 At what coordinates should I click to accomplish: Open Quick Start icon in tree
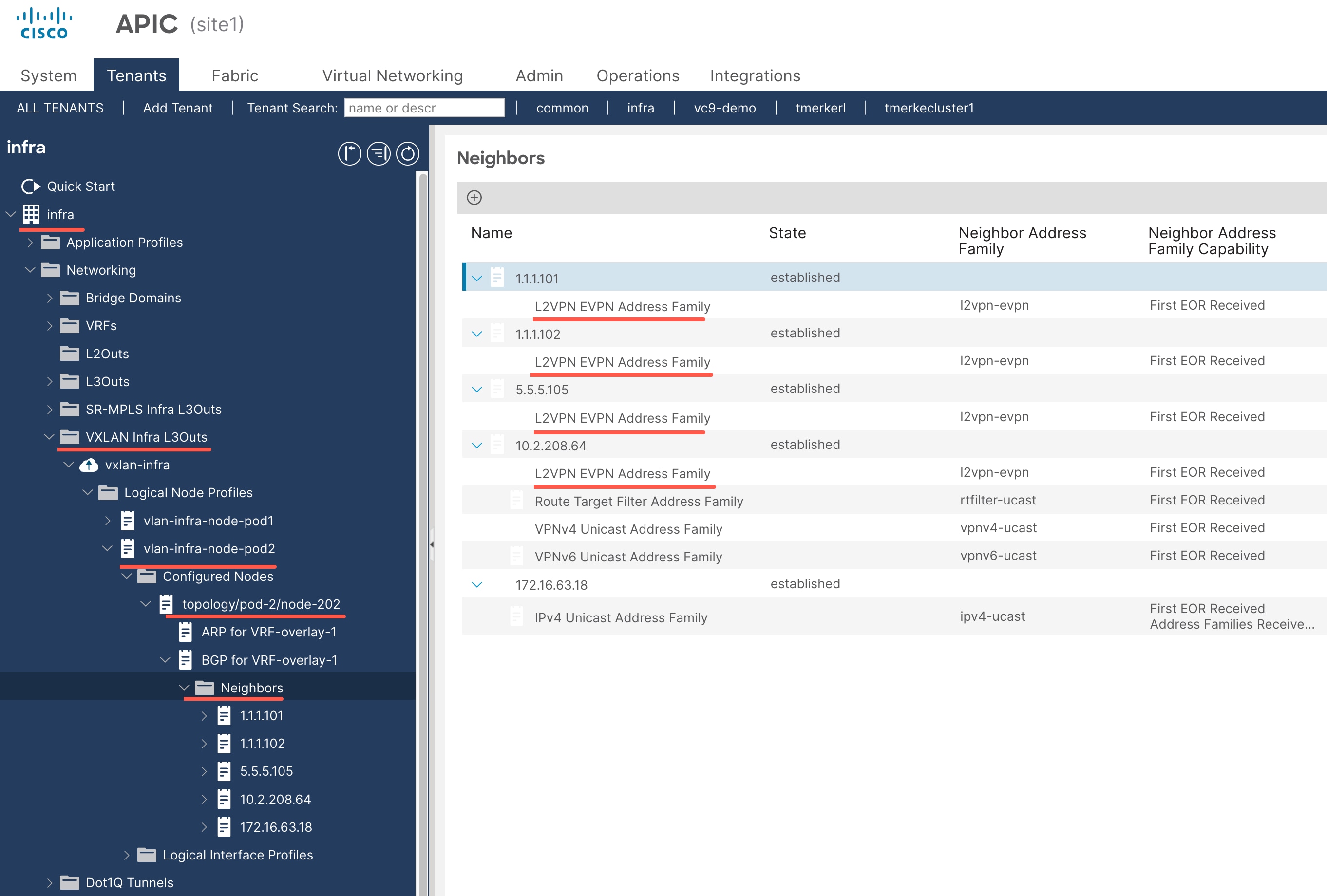[x=31, y=187]
